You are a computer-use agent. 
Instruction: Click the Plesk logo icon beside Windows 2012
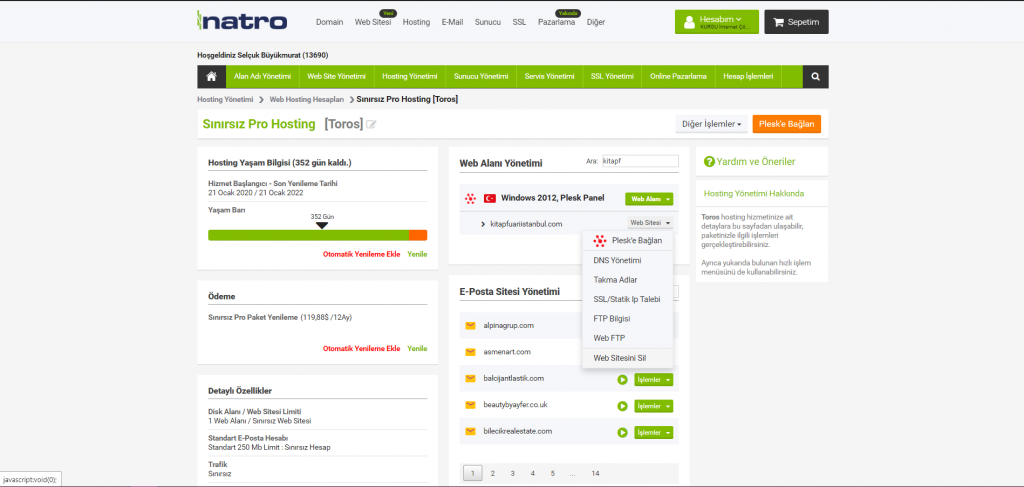click(470, 198)
